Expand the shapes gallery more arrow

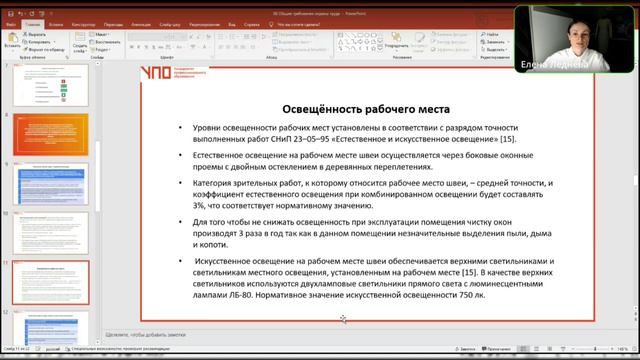coord(380,48)
